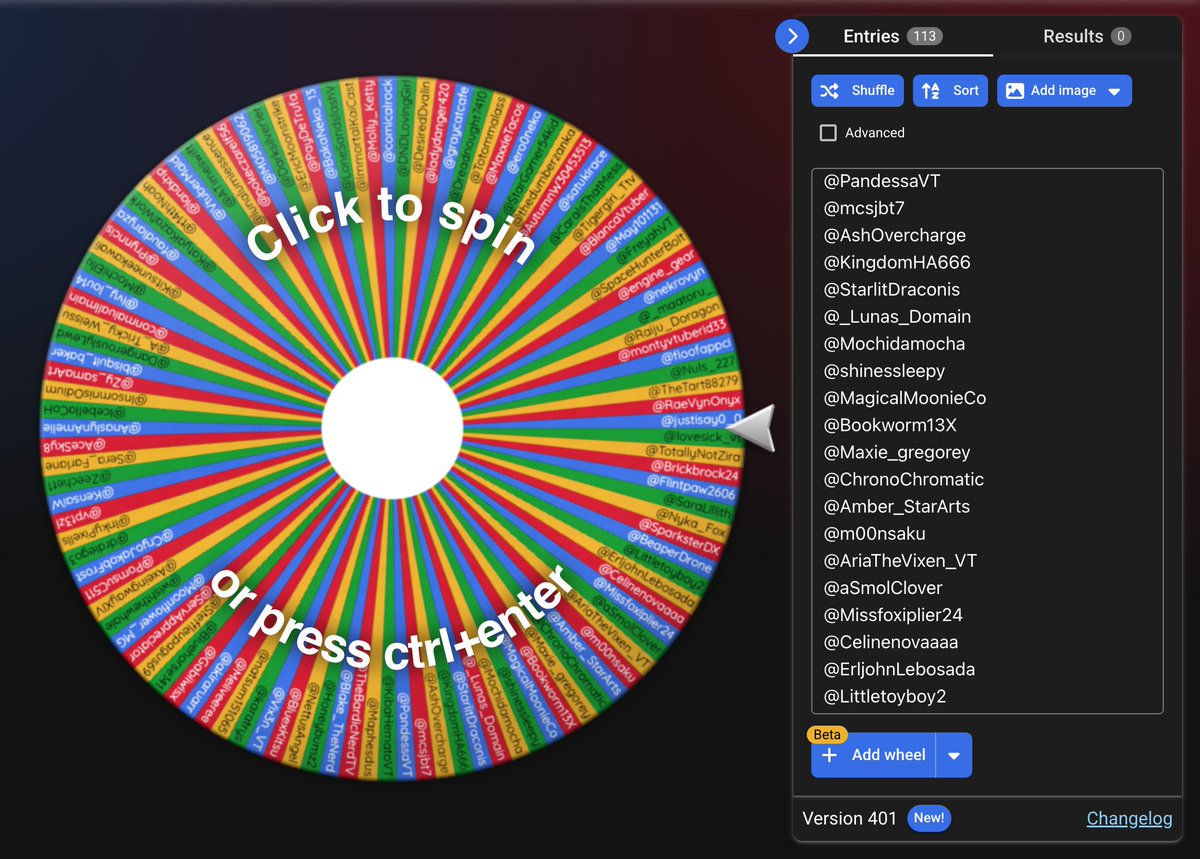1200x859 pixels.
Task: Sort the entries alphabetically
Action: pos(950,90)
